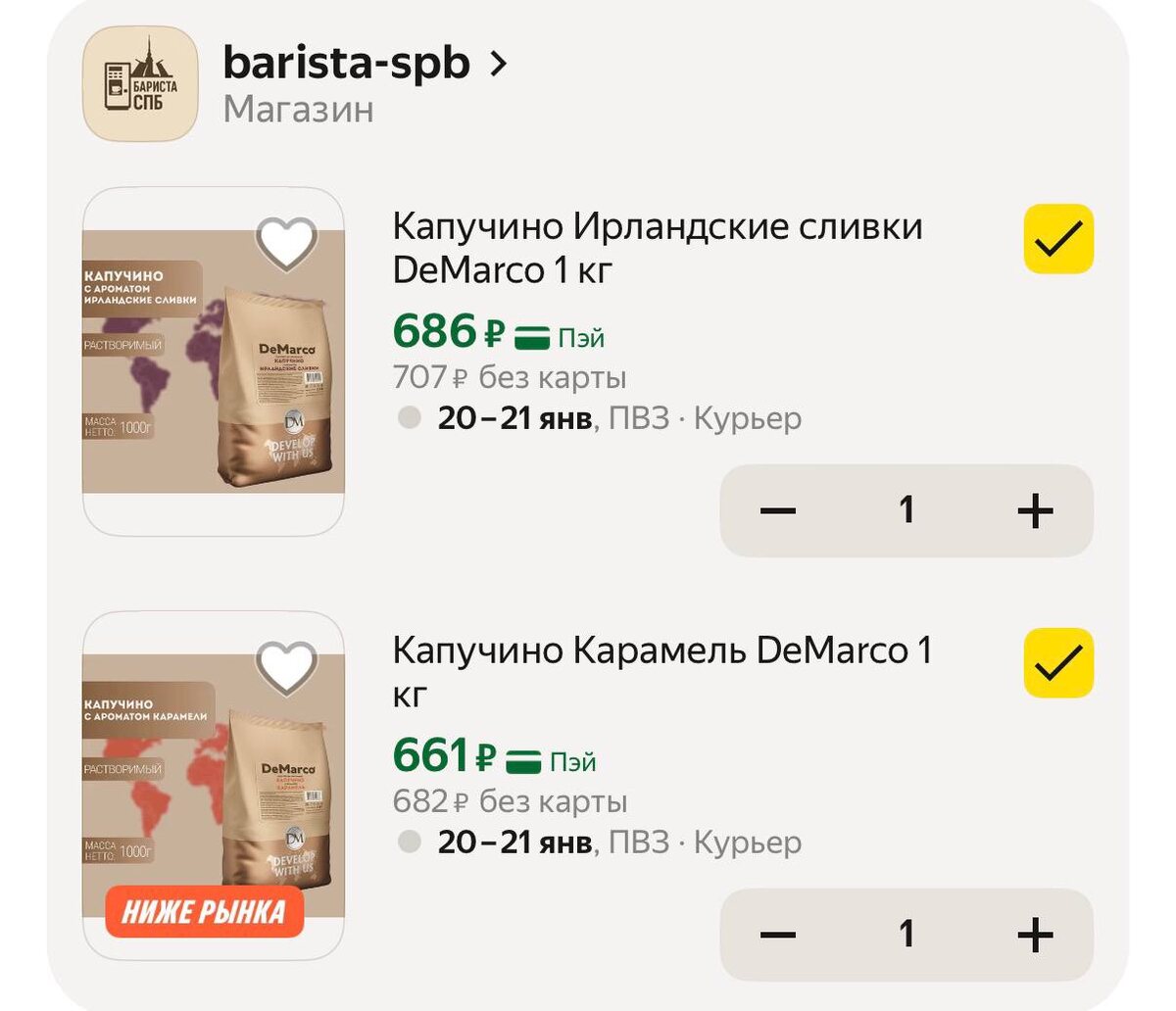The image size is (1176, 1011).
Task: Decrease quantity of Caramel cappuccino
Action: click(x=778, y=935)
